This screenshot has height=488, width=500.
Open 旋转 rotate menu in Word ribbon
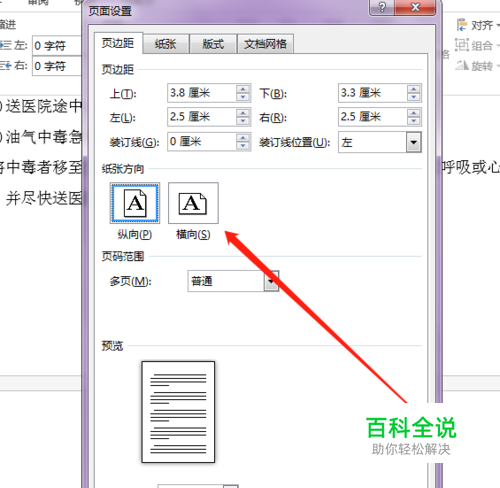click(485, 66)
